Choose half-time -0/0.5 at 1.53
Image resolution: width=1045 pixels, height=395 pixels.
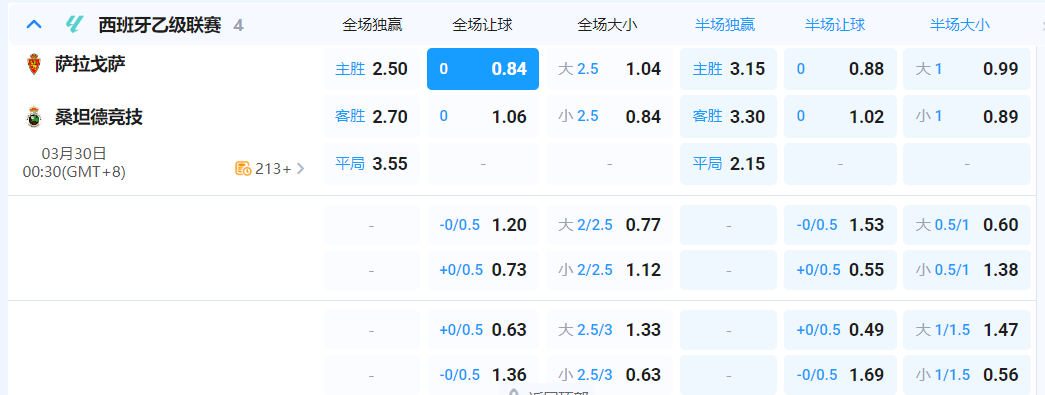point(840,225)
